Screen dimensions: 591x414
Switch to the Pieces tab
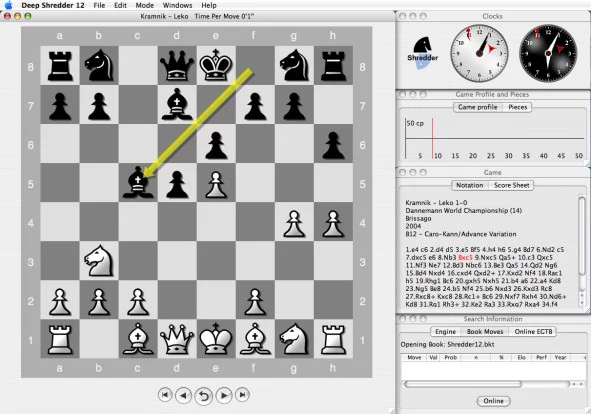[x=518, y=107]
